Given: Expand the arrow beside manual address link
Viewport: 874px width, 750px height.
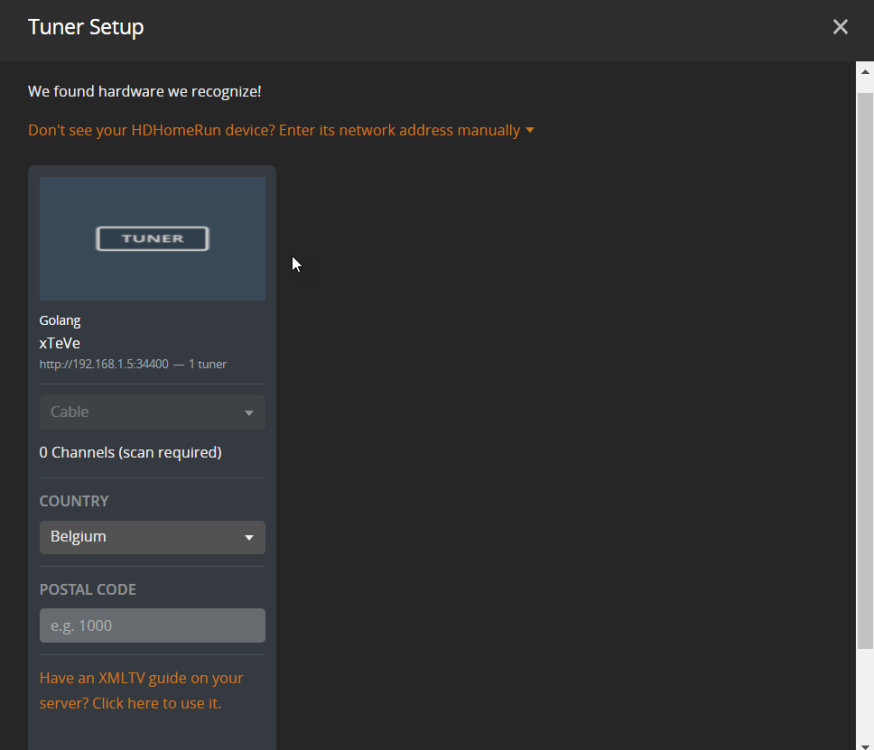Looking at the screenshot, I should [x=530, y=130].
